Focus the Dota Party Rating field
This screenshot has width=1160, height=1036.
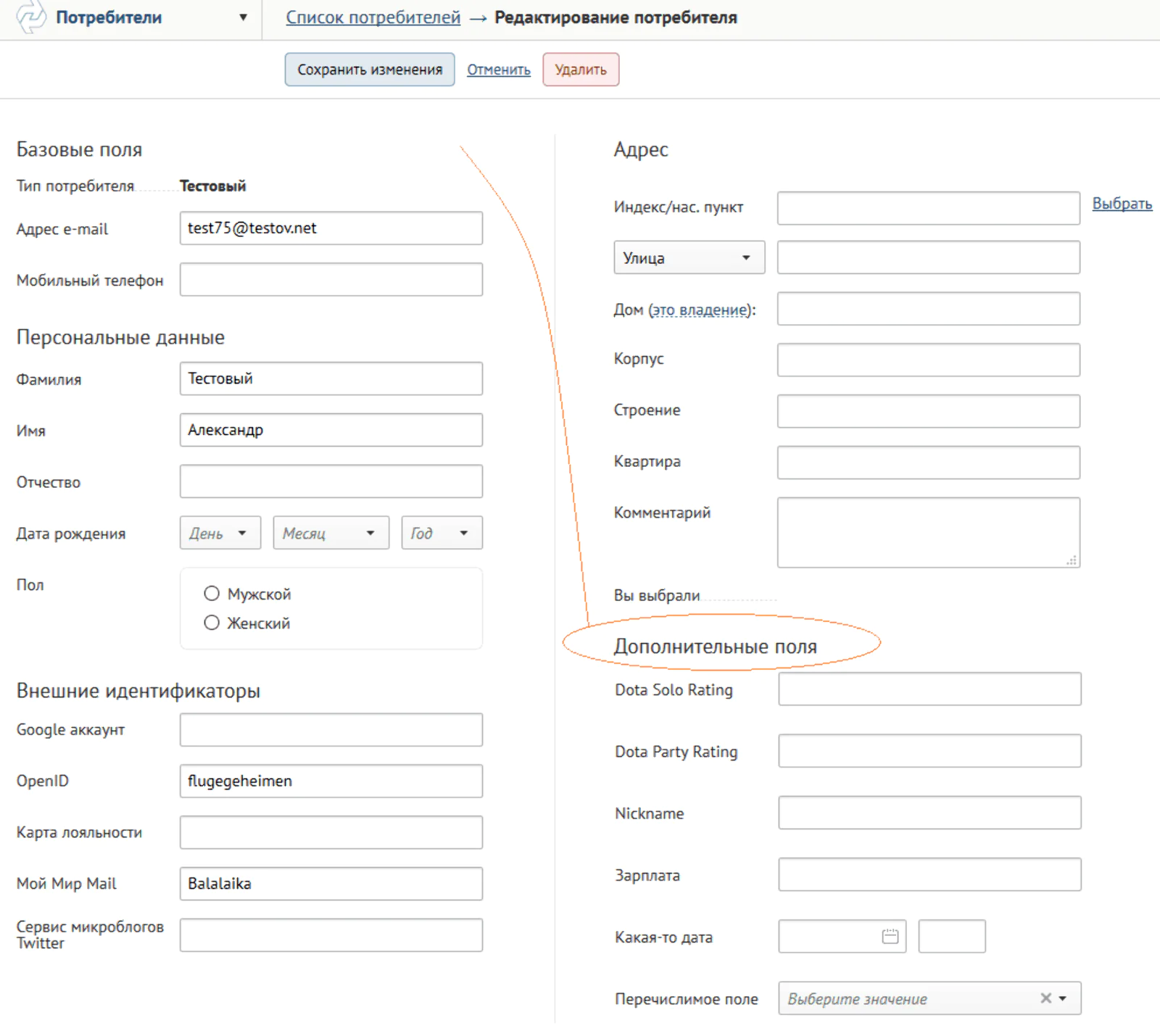point(930,751)
